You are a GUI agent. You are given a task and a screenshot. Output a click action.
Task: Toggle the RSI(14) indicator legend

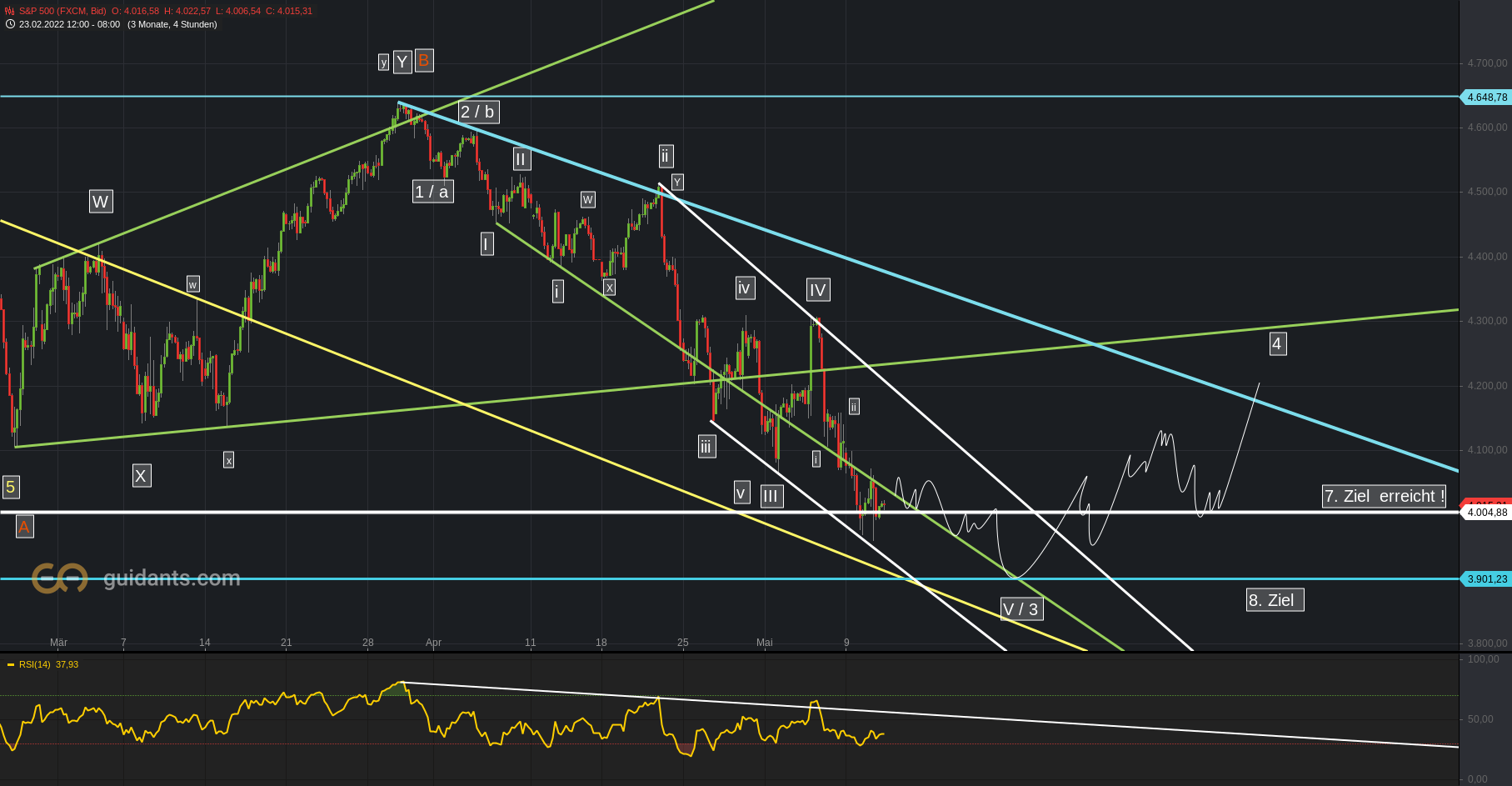(46, 665)
